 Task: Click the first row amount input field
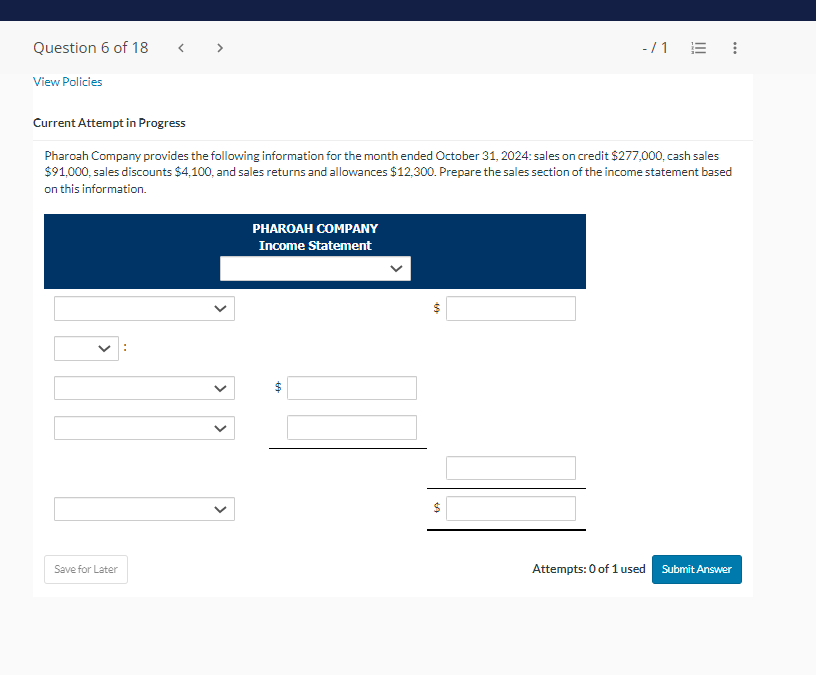pyautogui.click(x=511, y=309)
